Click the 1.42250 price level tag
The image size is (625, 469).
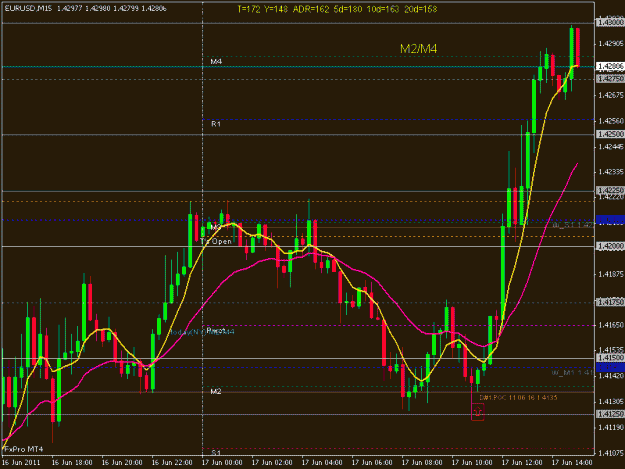pyautogui.click(x=610, y=190)
